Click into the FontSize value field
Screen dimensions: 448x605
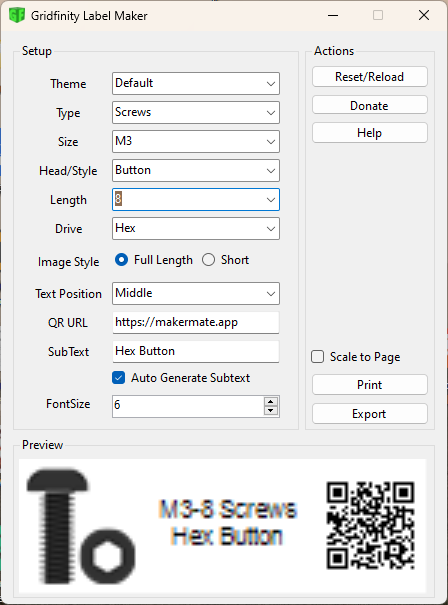(188, 406)
